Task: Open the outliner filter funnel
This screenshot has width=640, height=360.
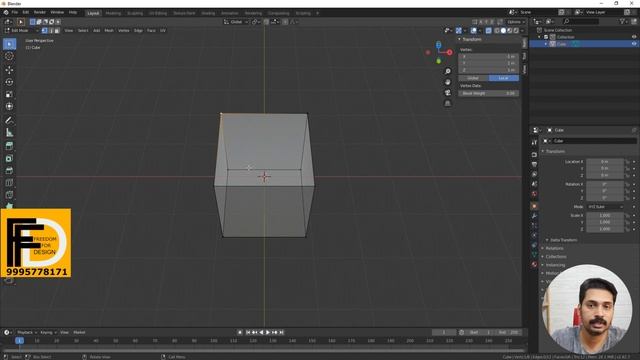Action: pos(622,21)
